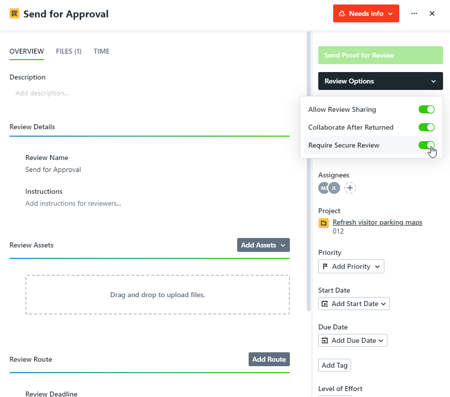Click the vertical scrollbar of the overview pane
This screenshot has width=450, height=397.
tap(309, 171)
